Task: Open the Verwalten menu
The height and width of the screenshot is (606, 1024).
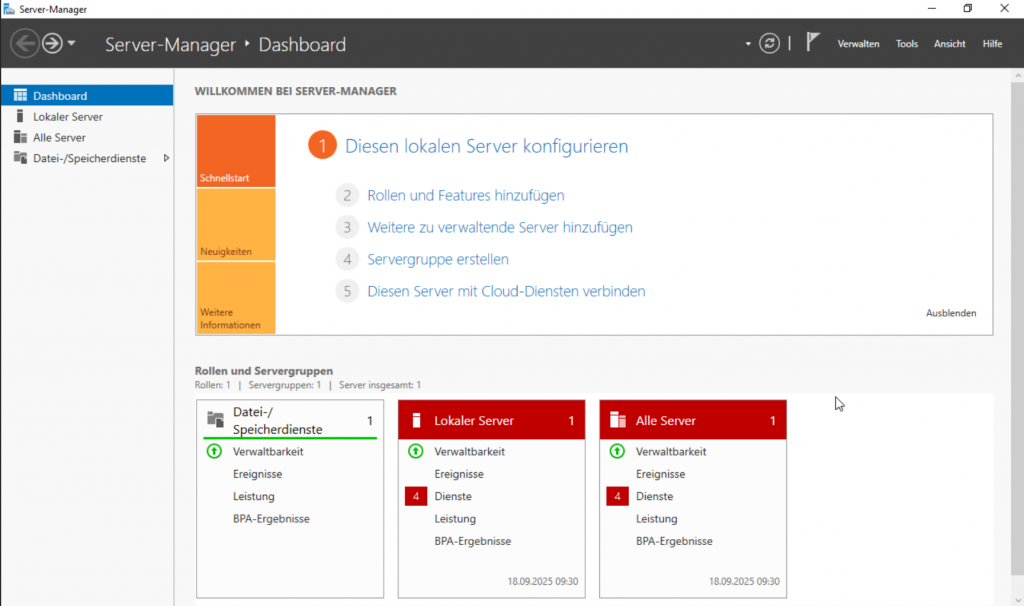Action: click(858, 44)
